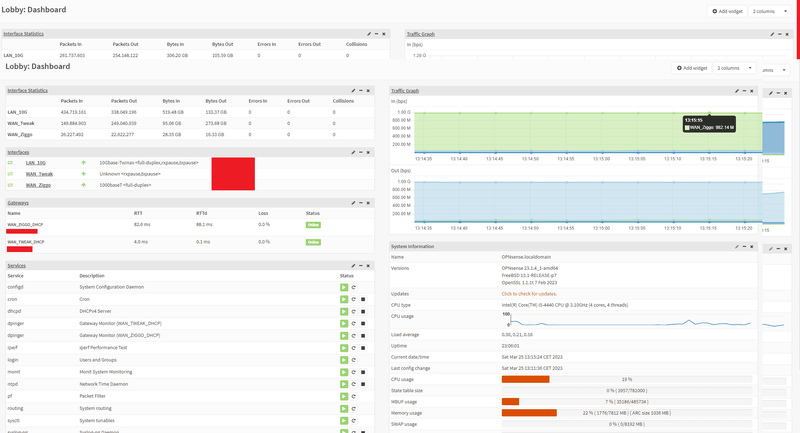The width and height of the screenshot is (800, 433).
Task: Close the Services widget
Action: [368, 266]
